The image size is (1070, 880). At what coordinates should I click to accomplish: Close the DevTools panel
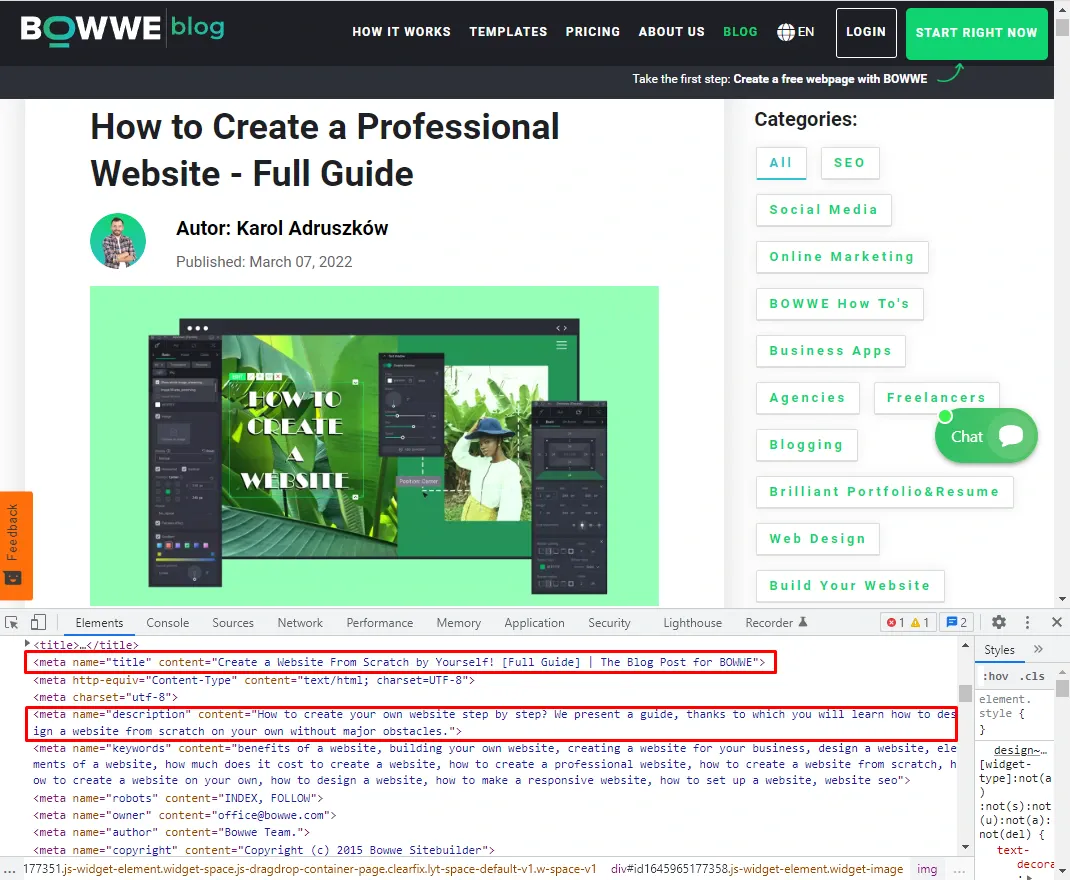click(x=1056, y=622)
